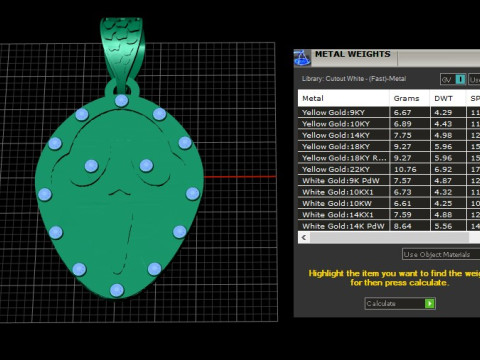Click the 10.76 grams cell
The height and width of the screenshot is (360, 480).
pos(410,169)
